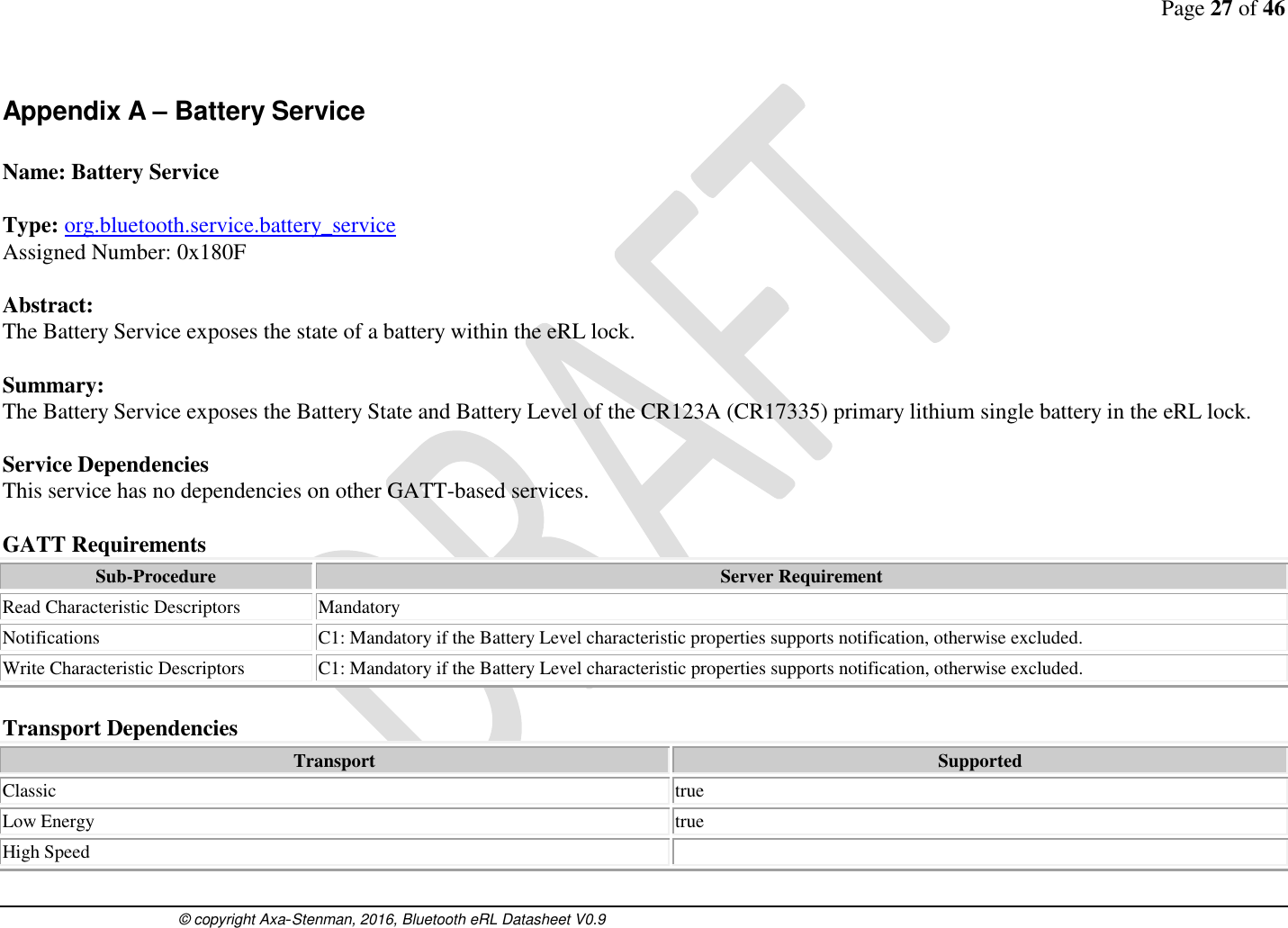Click the sentence about the CR123A battery

pyautogui.click(x=626, y=411)
